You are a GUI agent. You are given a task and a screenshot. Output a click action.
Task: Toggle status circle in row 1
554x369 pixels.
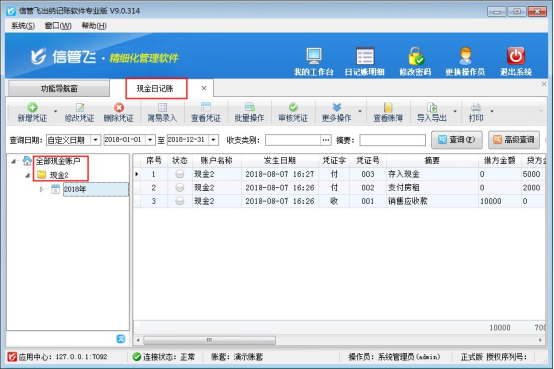180,174
